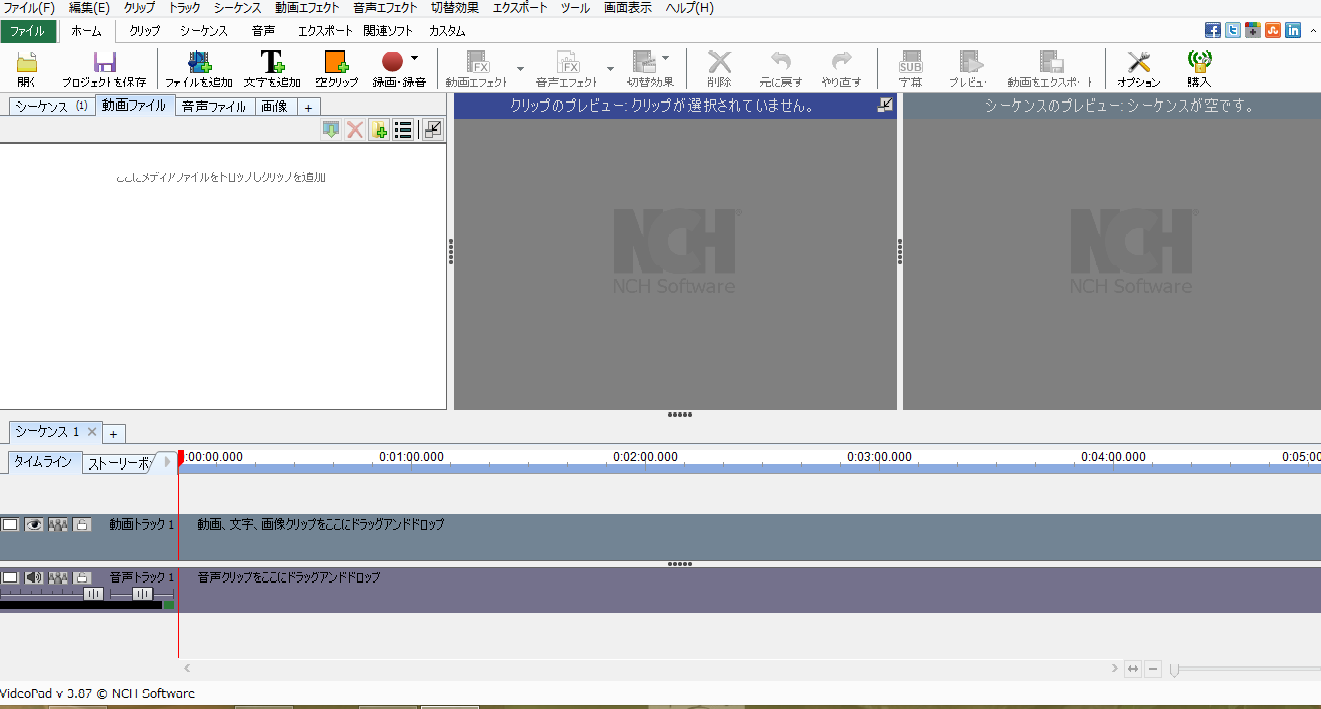Switch to 画像 bin tab
1321x709 pixels.
pos(274,106)
